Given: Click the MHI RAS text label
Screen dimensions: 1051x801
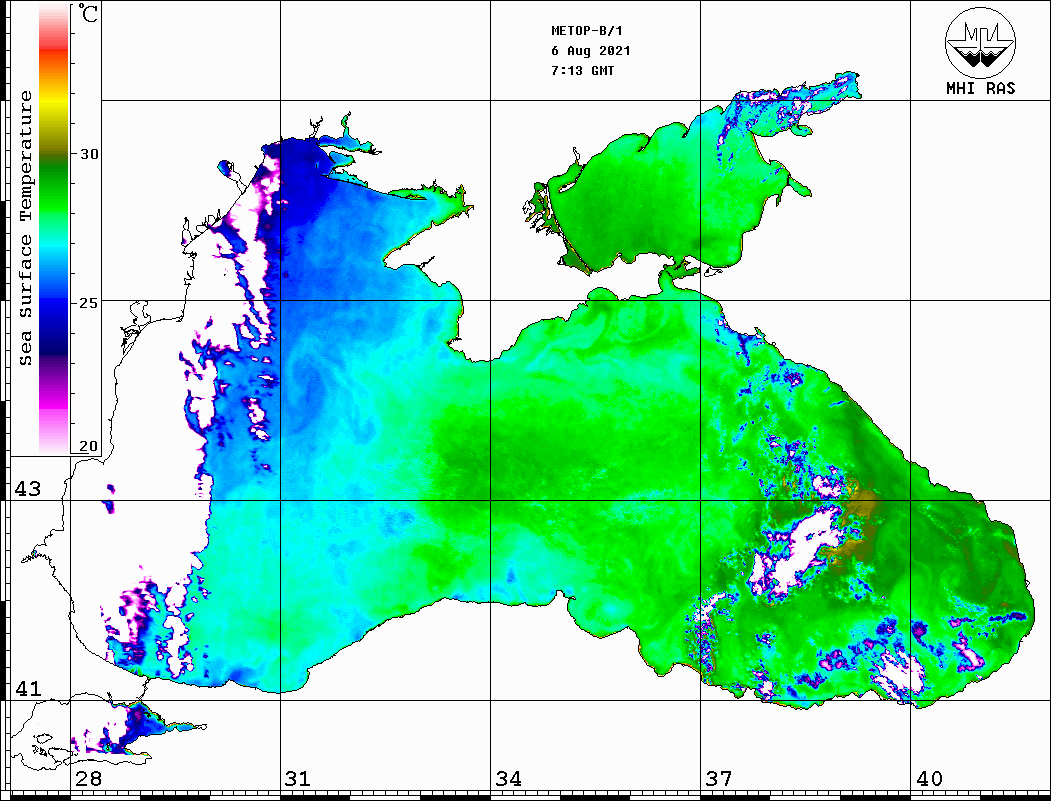Looking at the screenshot, I should 980,88.
